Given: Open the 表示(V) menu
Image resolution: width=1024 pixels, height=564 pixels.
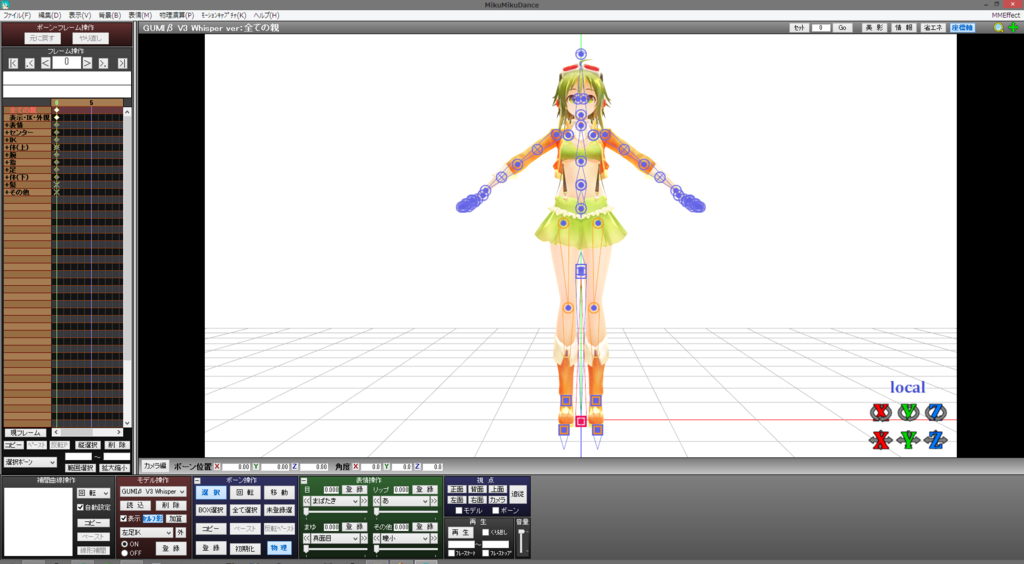Looking at the screenshot, I should tap(80, 15).
